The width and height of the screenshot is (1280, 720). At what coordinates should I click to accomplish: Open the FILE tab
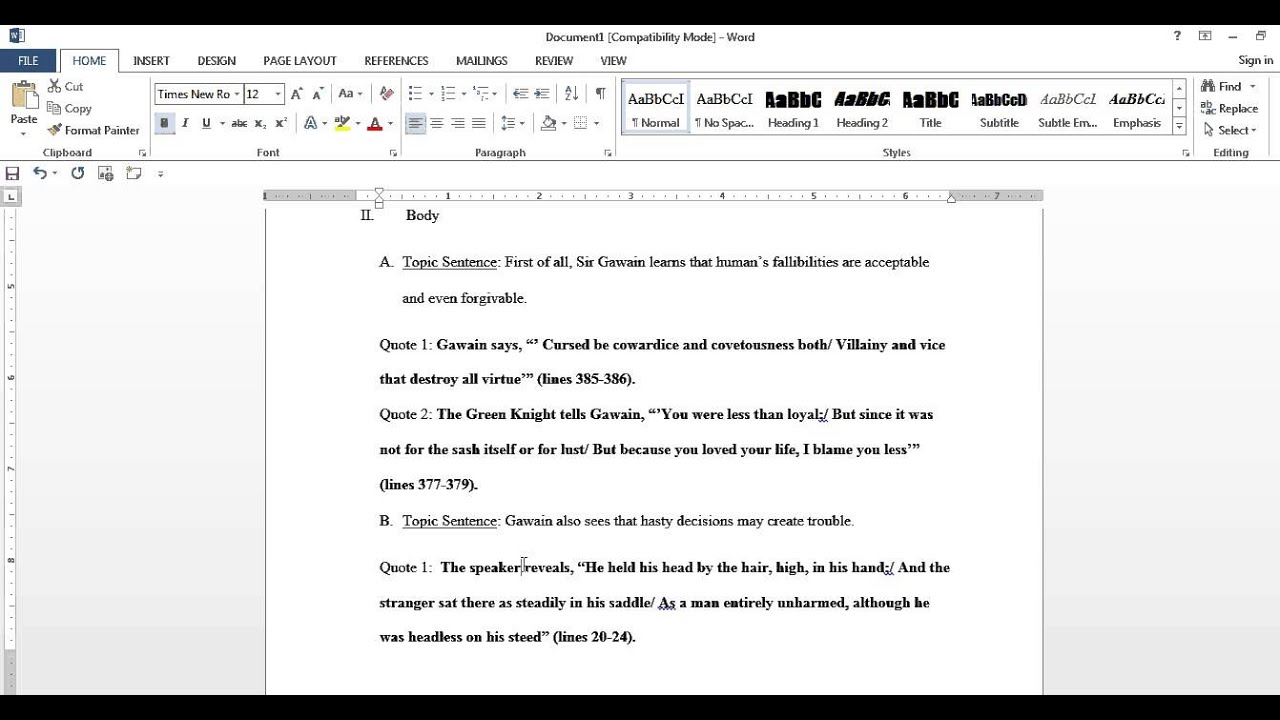[x=28, y=60]
